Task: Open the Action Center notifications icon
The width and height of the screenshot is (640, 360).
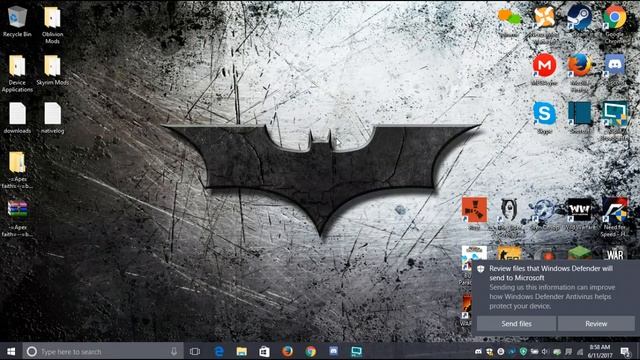Action: click(x=625, y=351)
